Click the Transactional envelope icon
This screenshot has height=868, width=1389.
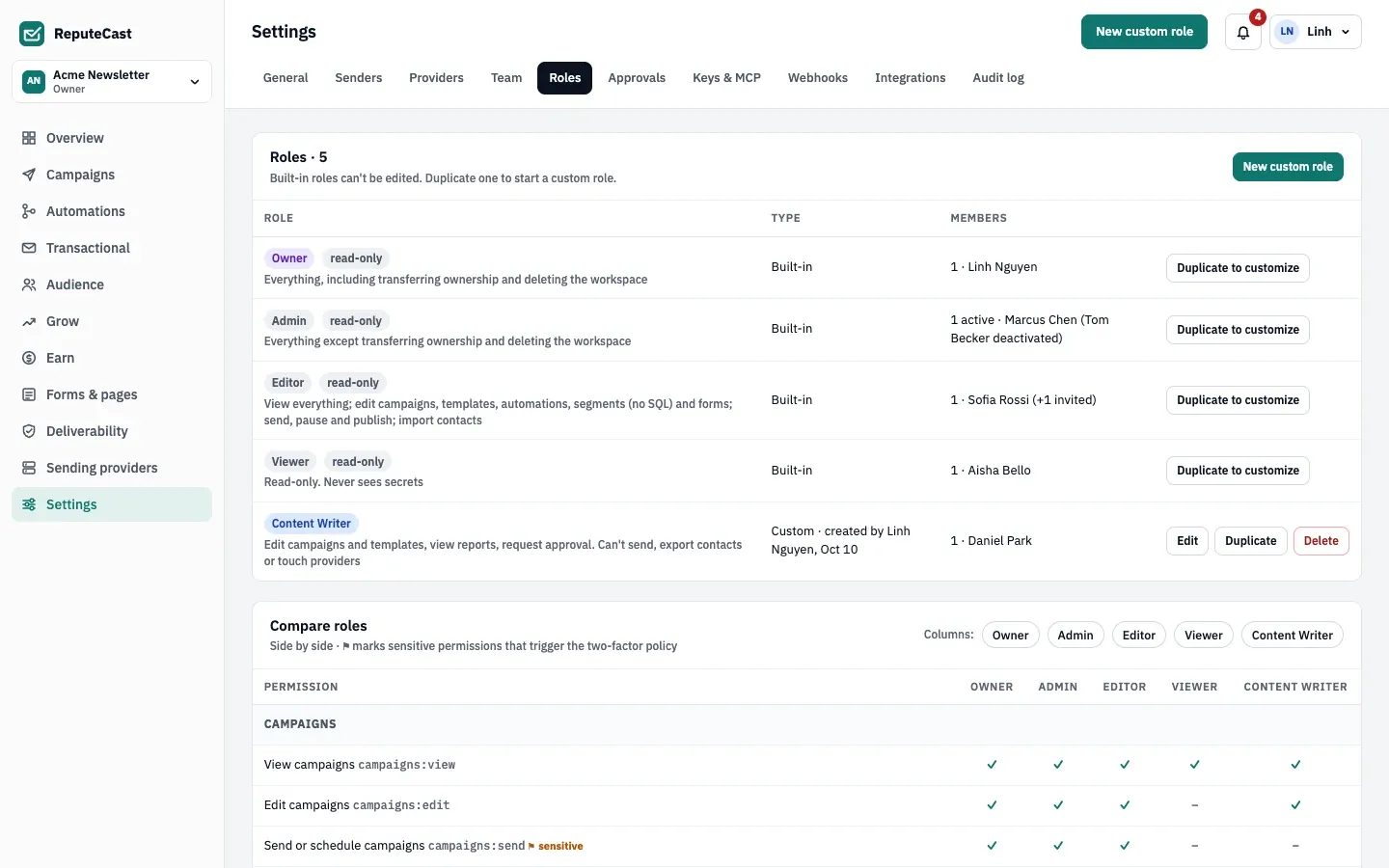coord(29,248)
